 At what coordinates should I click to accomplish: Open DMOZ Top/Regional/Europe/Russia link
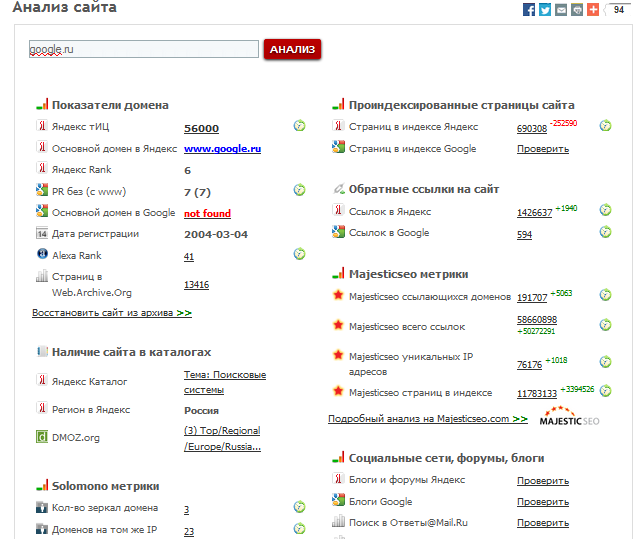click(x=222, y=439)
